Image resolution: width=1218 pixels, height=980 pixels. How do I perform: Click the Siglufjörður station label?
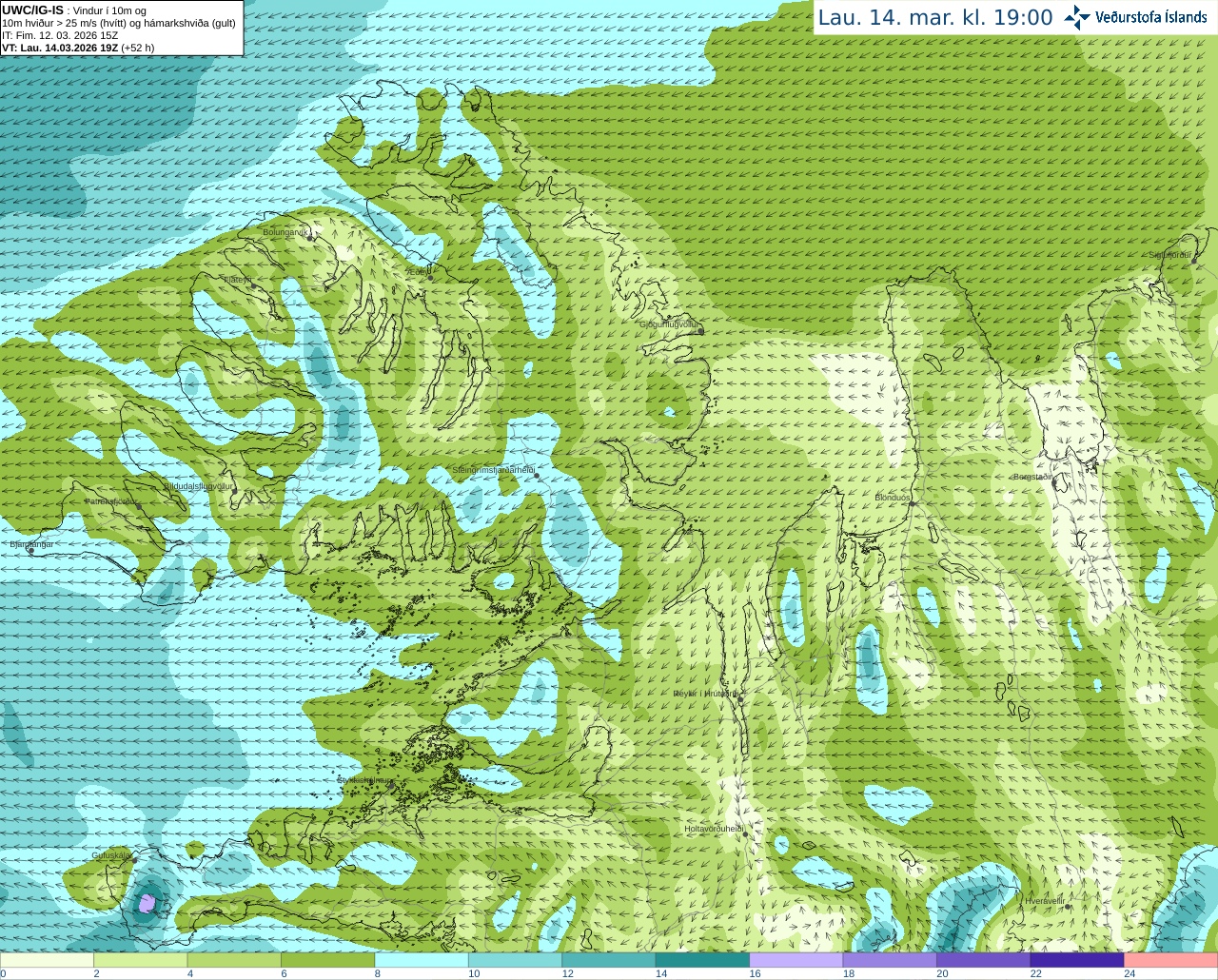click(x=1170, y=255)
